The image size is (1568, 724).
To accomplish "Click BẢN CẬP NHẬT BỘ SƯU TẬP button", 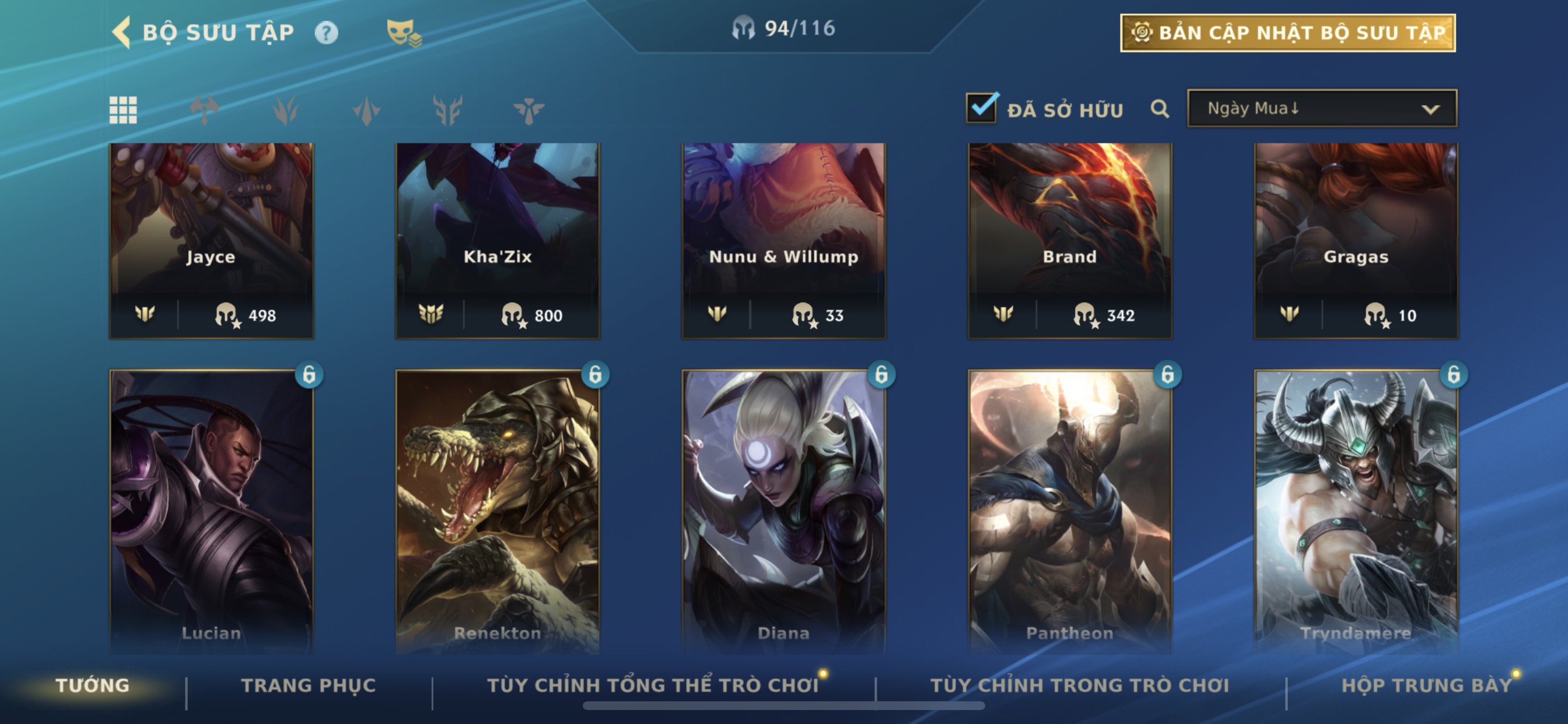I will 1288,33.
